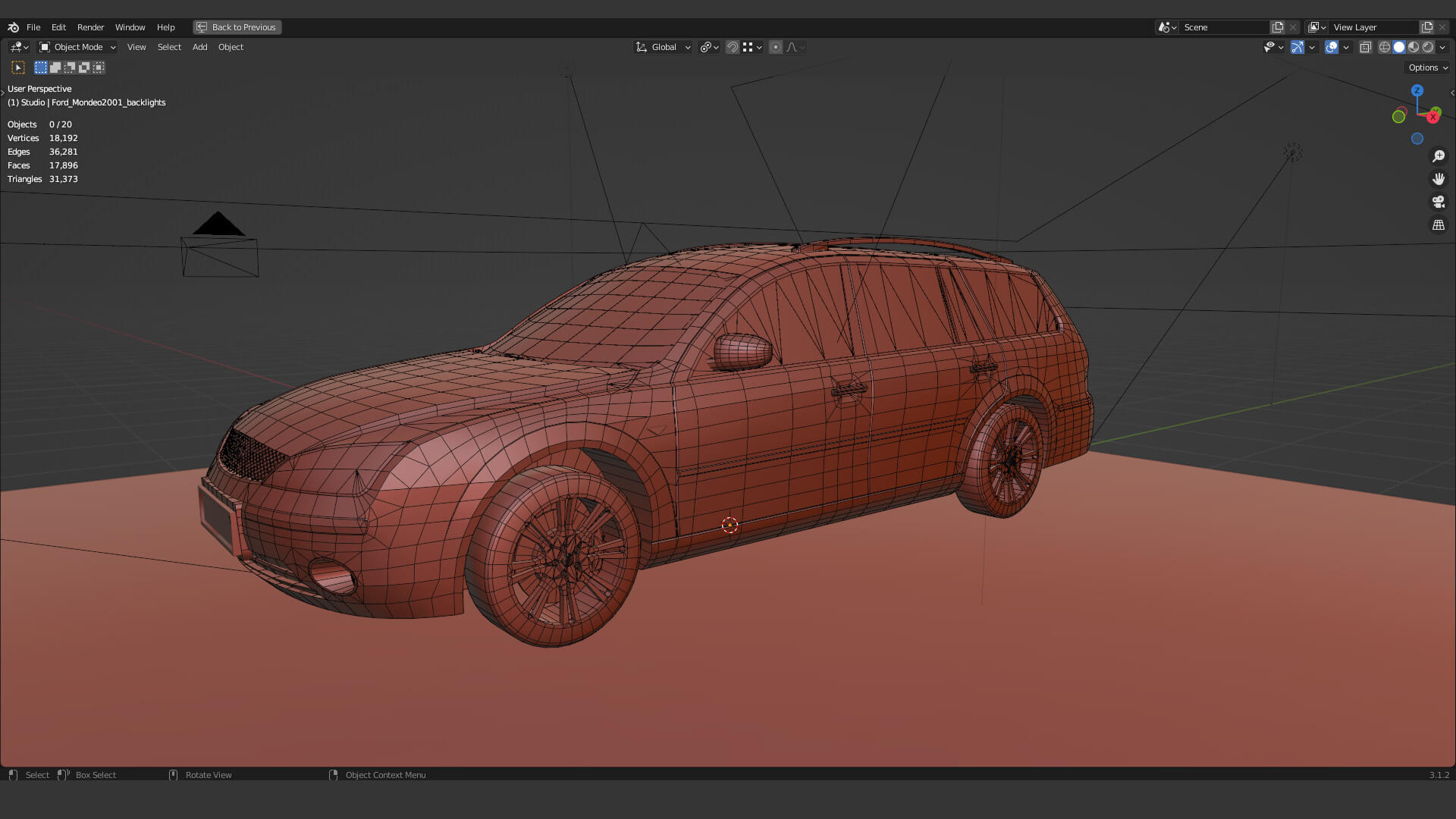Switch to Solid shading
This screenshot has width=1456, height=819.
(1399, 47)
